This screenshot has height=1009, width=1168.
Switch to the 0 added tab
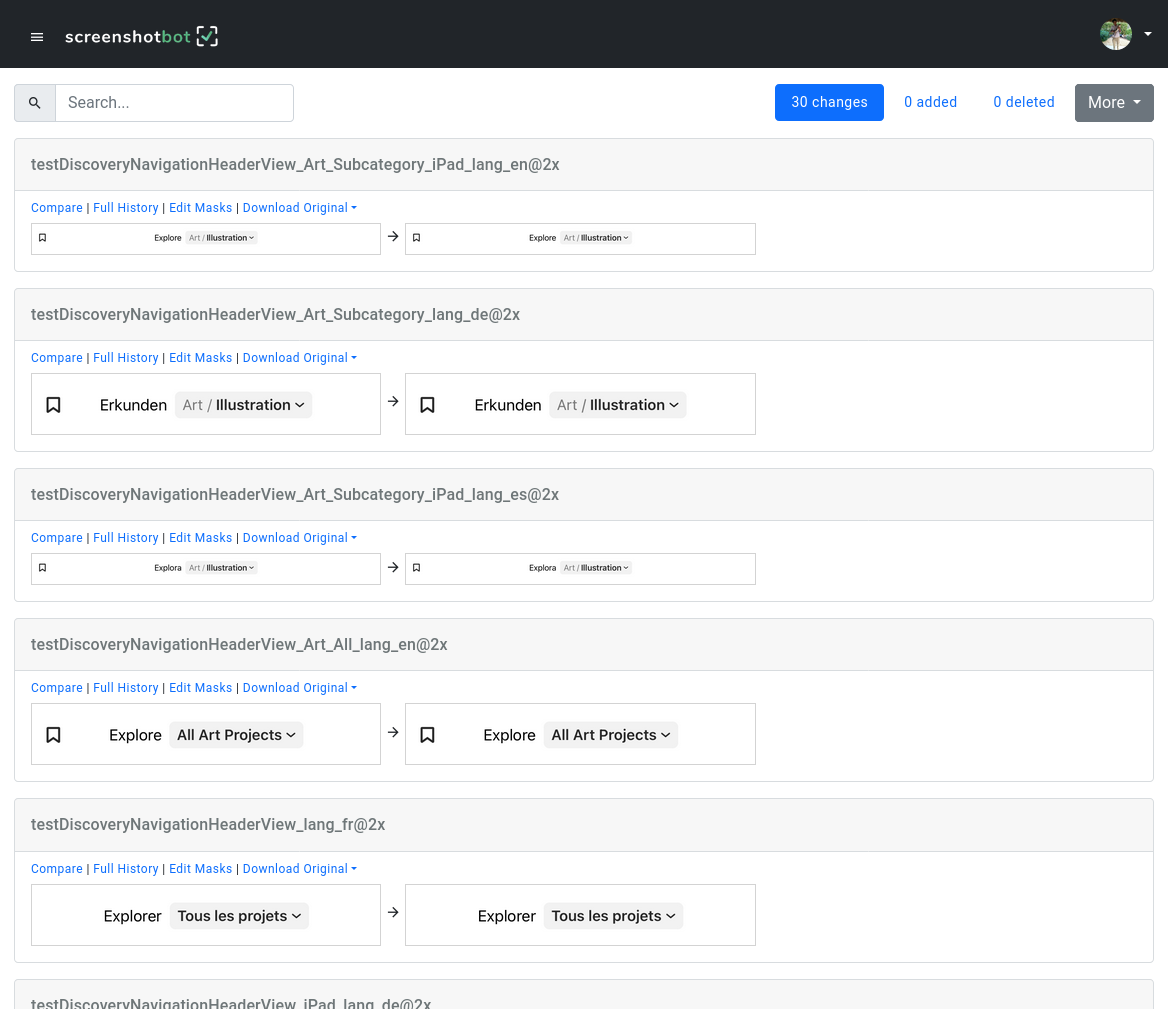click(x=930, y=102)
